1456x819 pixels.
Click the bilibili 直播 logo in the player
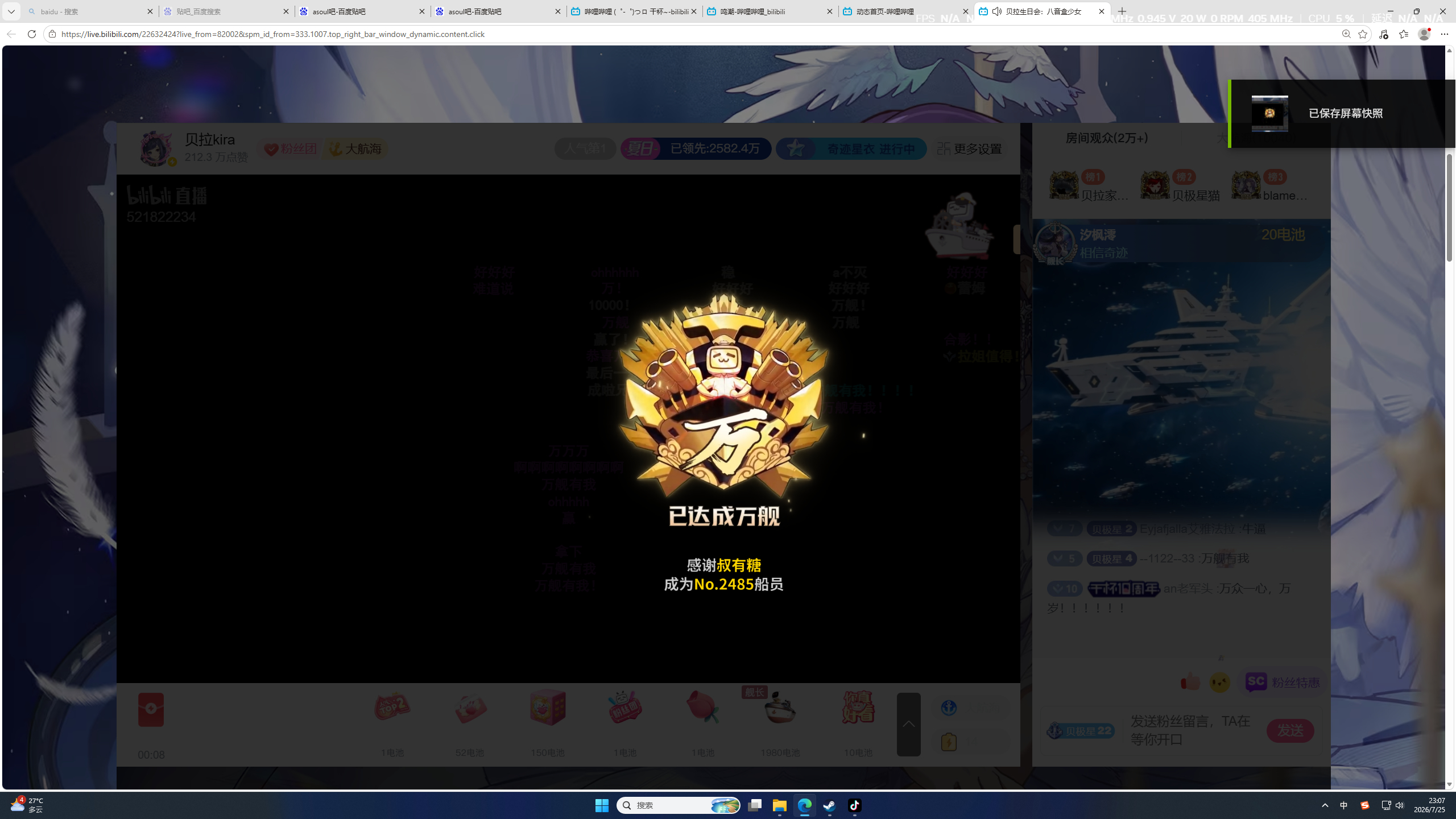167,195
